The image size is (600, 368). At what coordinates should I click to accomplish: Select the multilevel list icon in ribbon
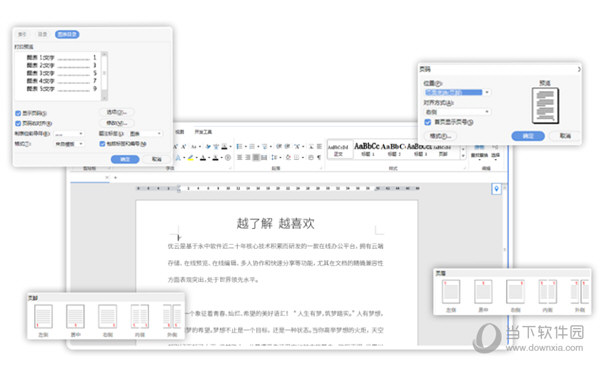(x=264, y=147)
